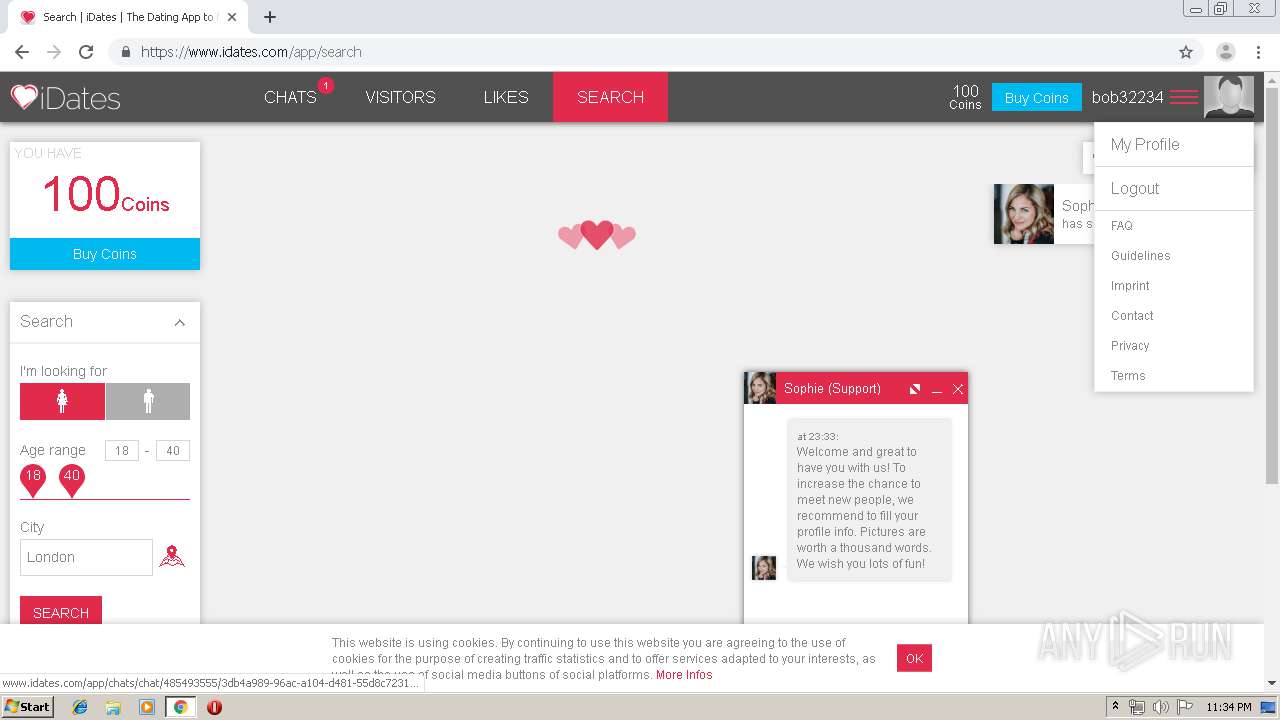Accept cookies with the OK button

pyautogui.click(x=914, y=658)
